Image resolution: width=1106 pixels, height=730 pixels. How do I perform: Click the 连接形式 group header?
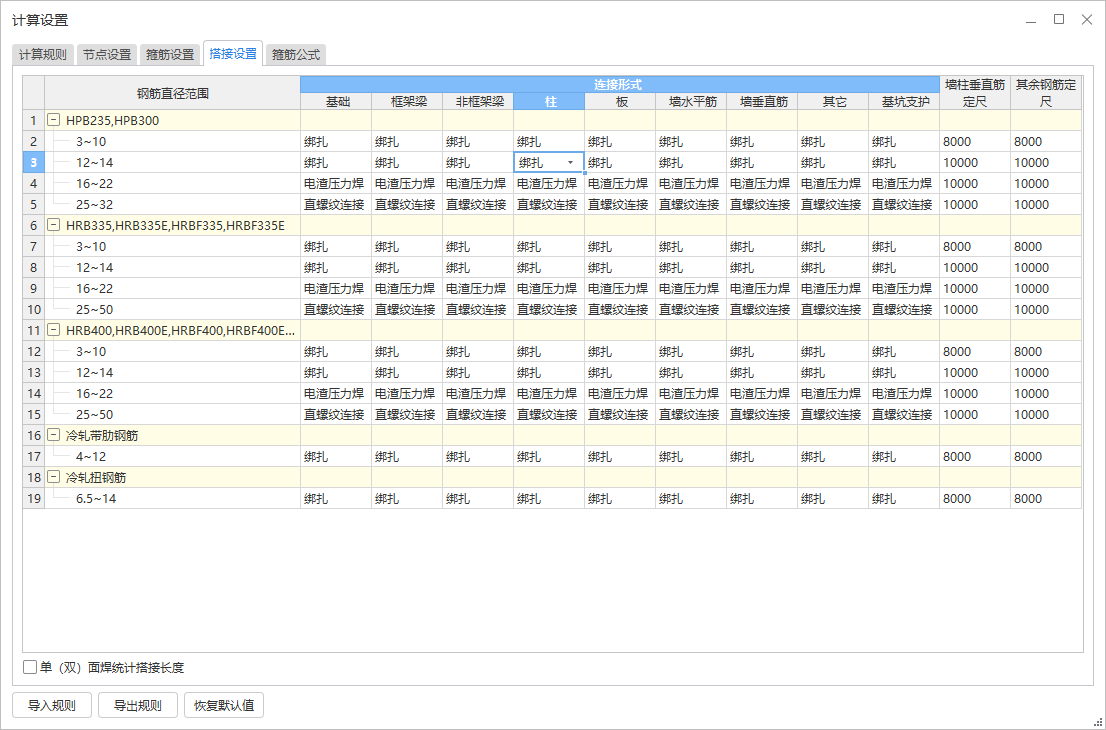pyautogui.click(x=620, y=85)
